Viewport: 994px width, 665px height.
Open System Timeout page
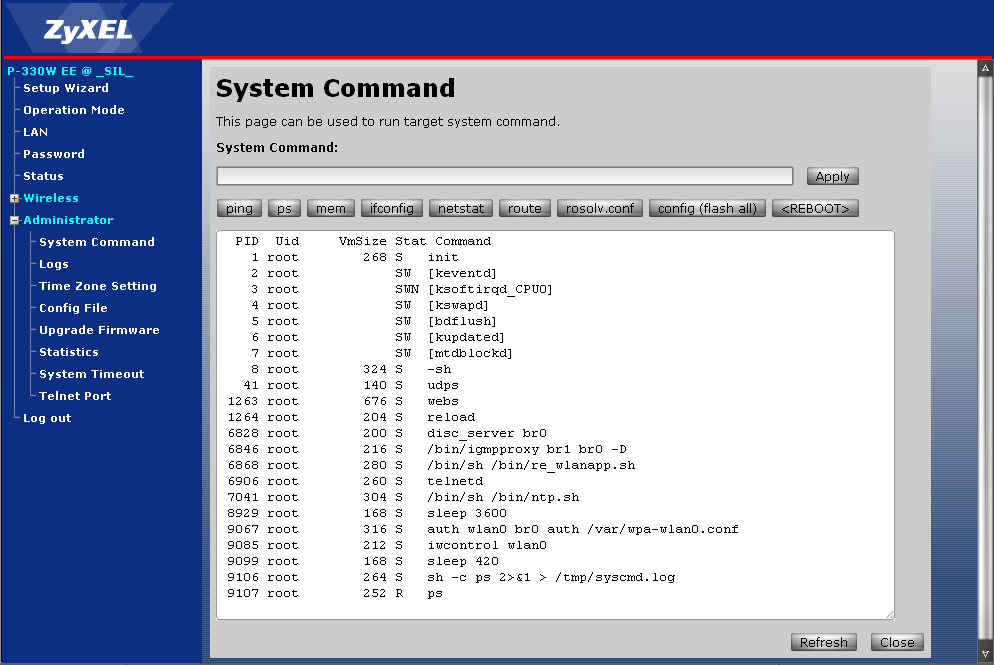pos(92,374)
